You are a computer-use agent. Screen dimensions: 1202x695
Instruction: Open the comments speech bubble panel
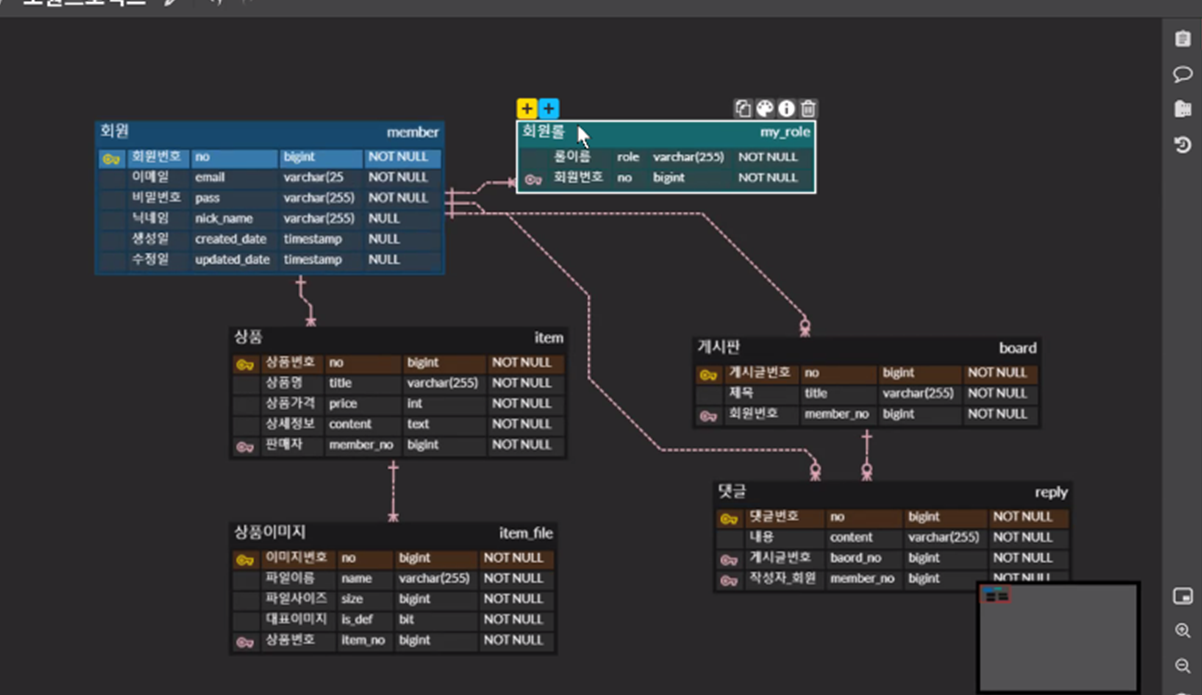pyautogui.click(x=1182, y=75)
